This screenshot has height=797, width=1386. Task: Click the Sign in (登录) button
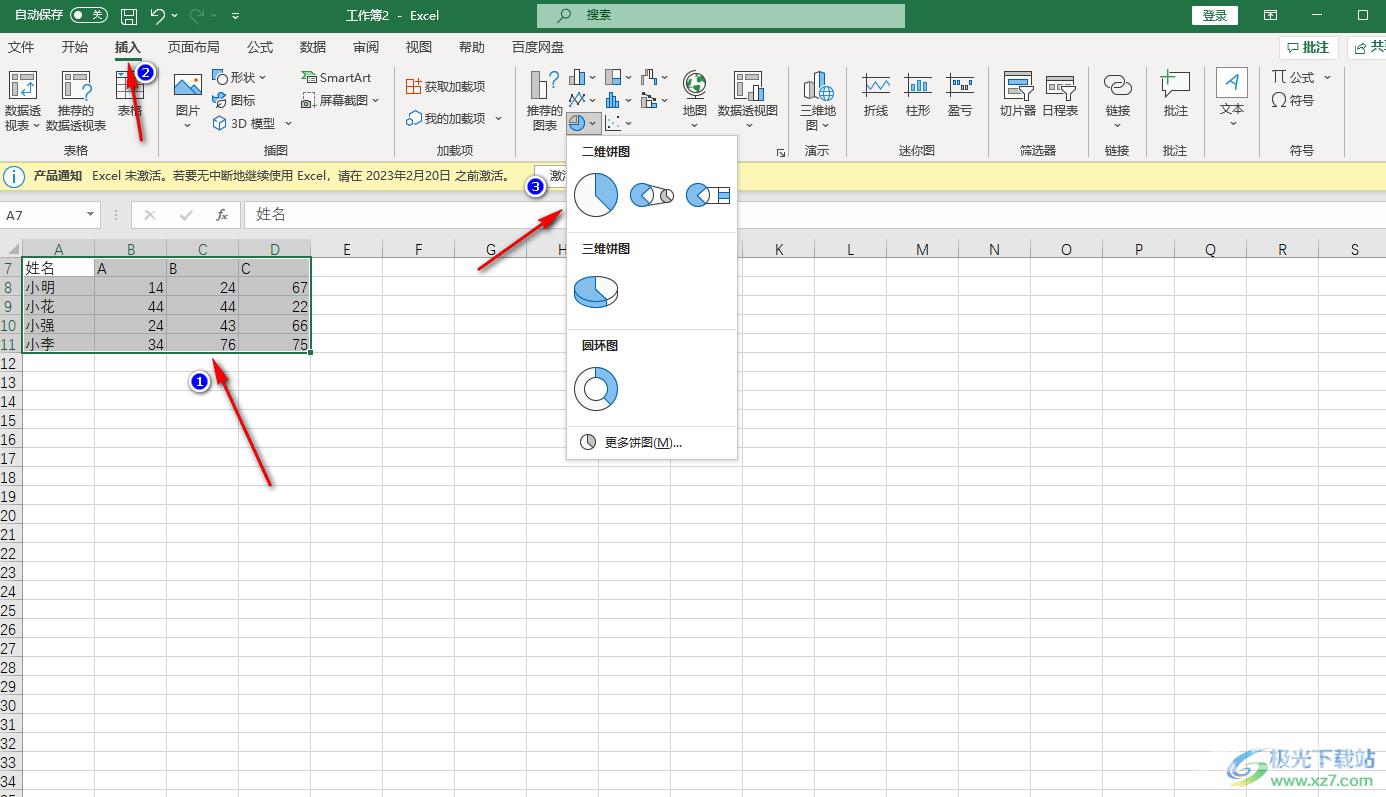click(1215, 16)
